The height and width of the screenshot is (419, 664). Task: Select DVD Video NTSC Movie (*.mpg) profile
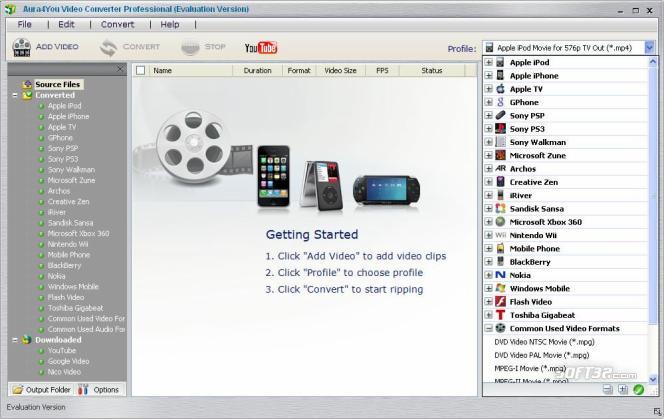tap(545, 341)
